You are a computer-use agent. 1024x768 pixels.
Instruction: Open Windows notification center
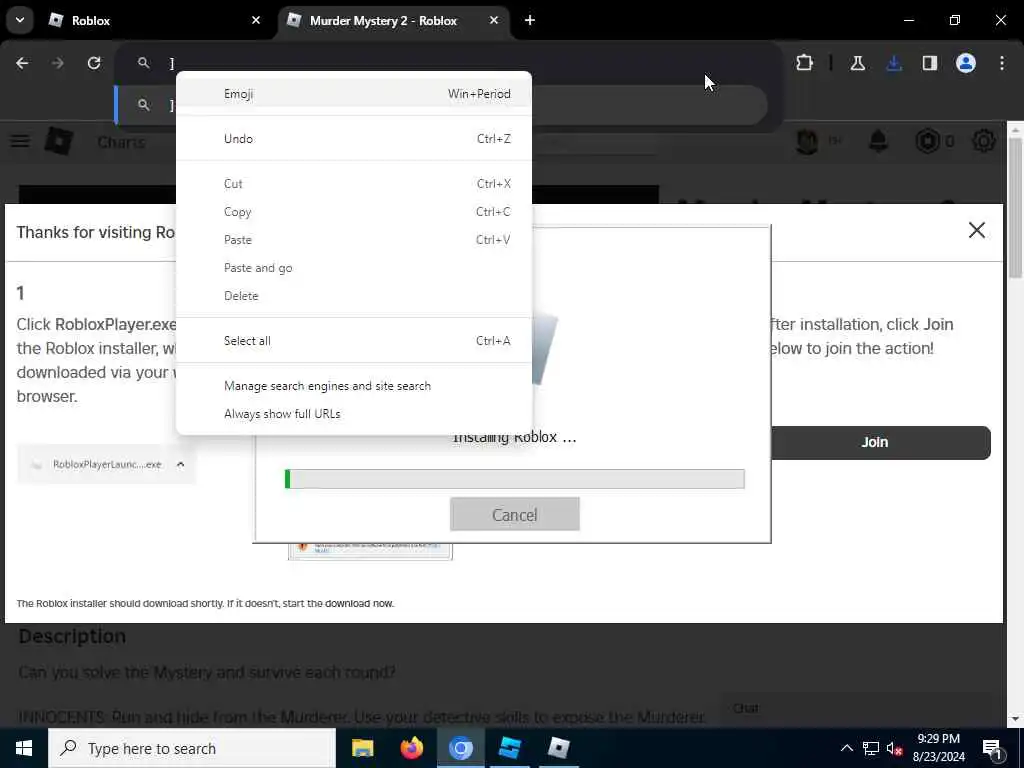(992, 748)
